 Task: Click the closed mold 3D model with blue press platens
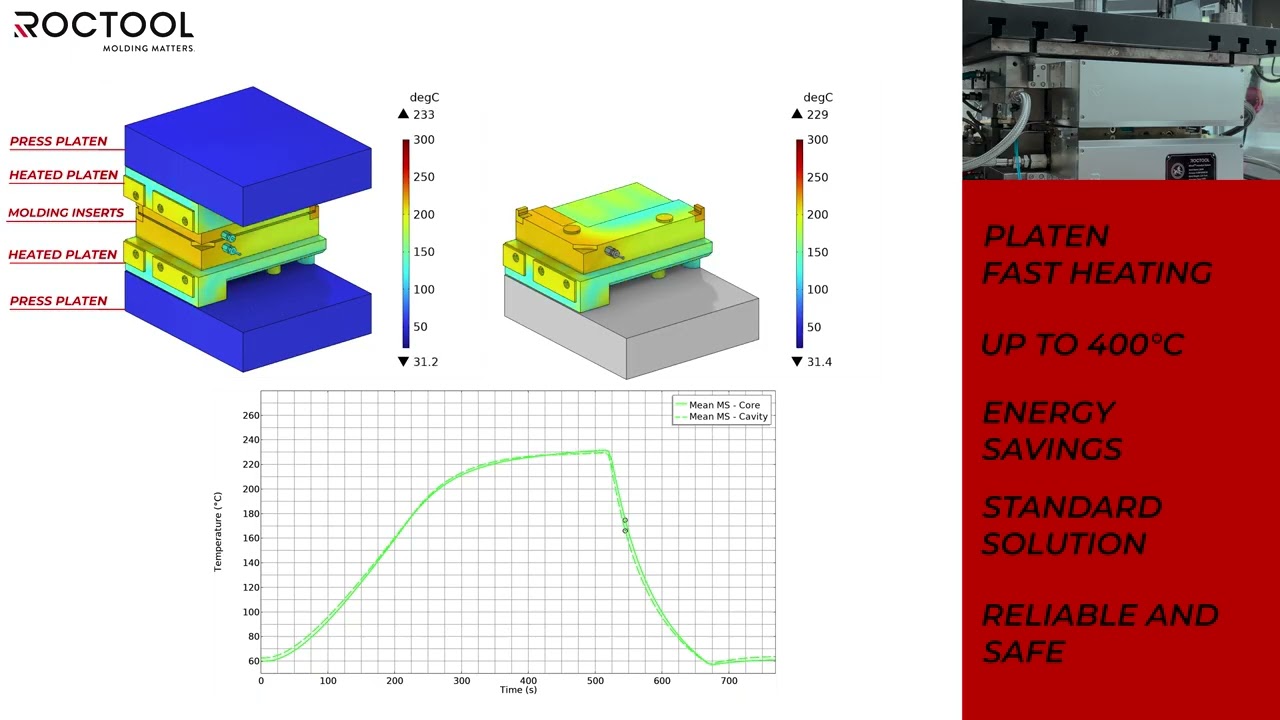tap(248, 229)
